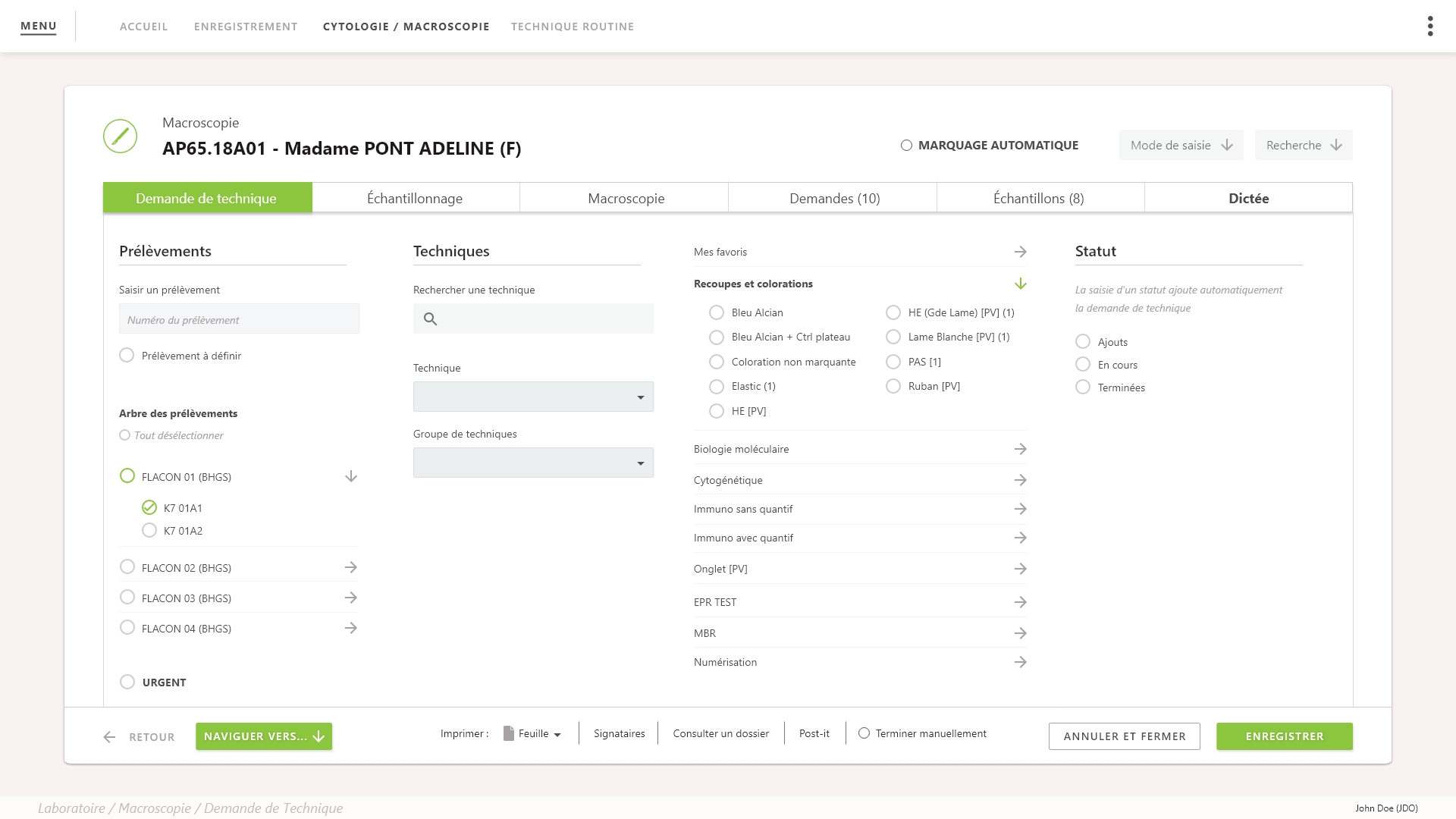Select FLACON 04 (BHGS) radio
The width and height of the screenshot is (1456, 819).
click(127, 628)
